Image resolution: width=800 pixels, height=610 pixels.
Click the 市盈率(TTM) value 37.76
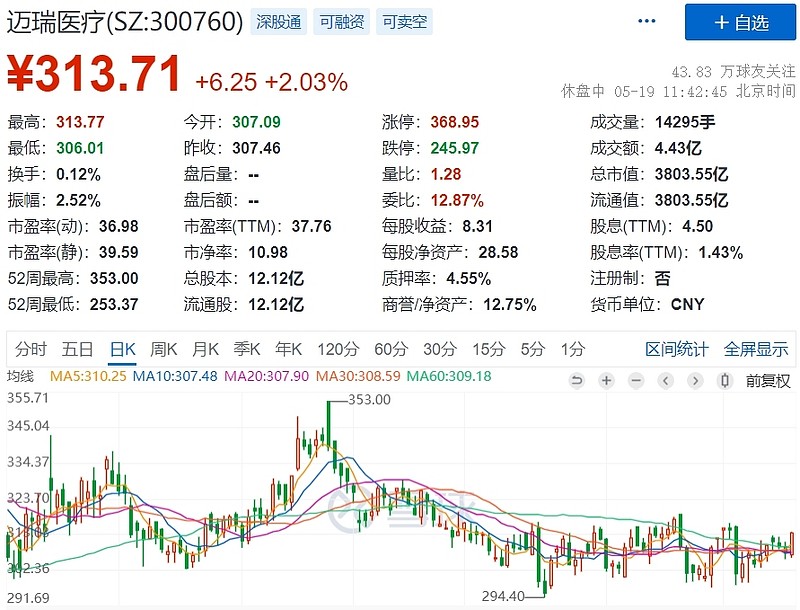(x=311, y=226)
